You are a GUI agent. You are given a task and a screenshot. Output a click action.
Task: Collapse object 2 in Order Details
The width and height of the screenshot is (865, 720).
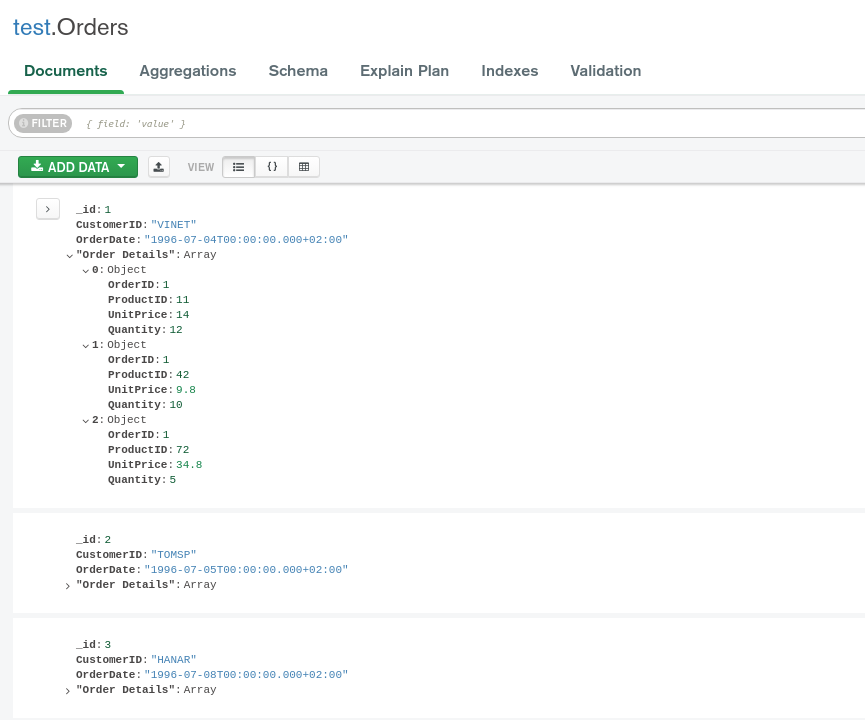click(86, 420)
